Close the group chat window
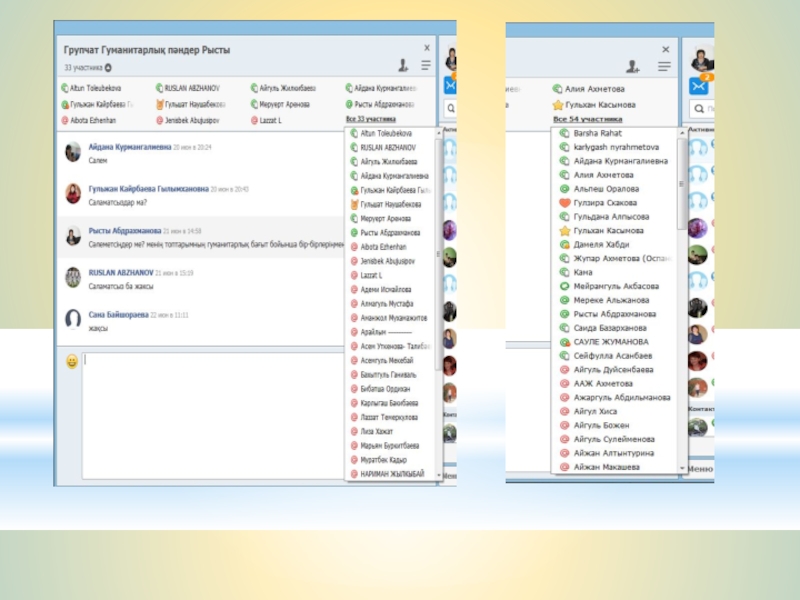 click(x=427, y=47)
